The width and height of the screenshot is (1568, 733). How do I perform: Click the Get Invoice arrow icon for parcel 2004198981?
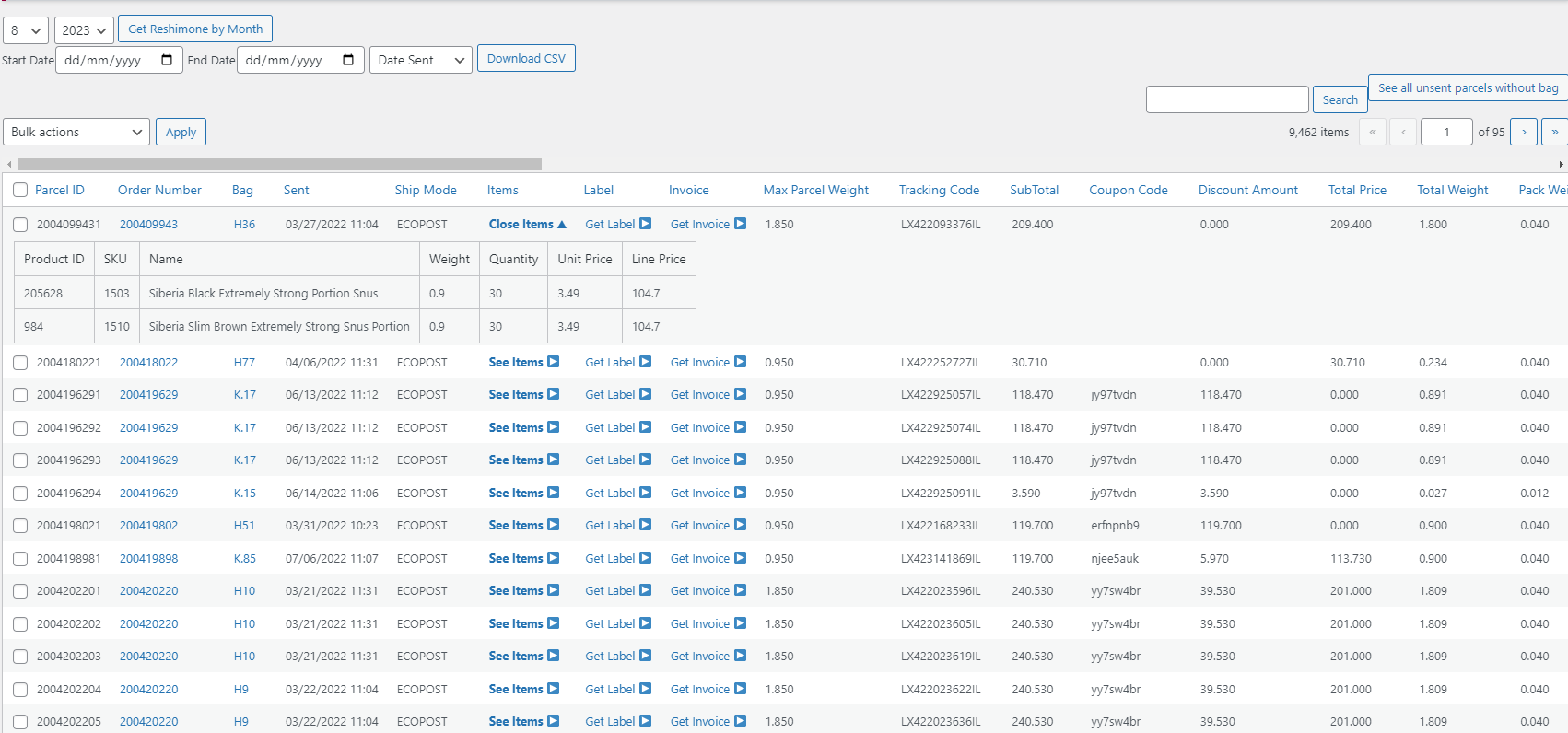click(741, 558)
